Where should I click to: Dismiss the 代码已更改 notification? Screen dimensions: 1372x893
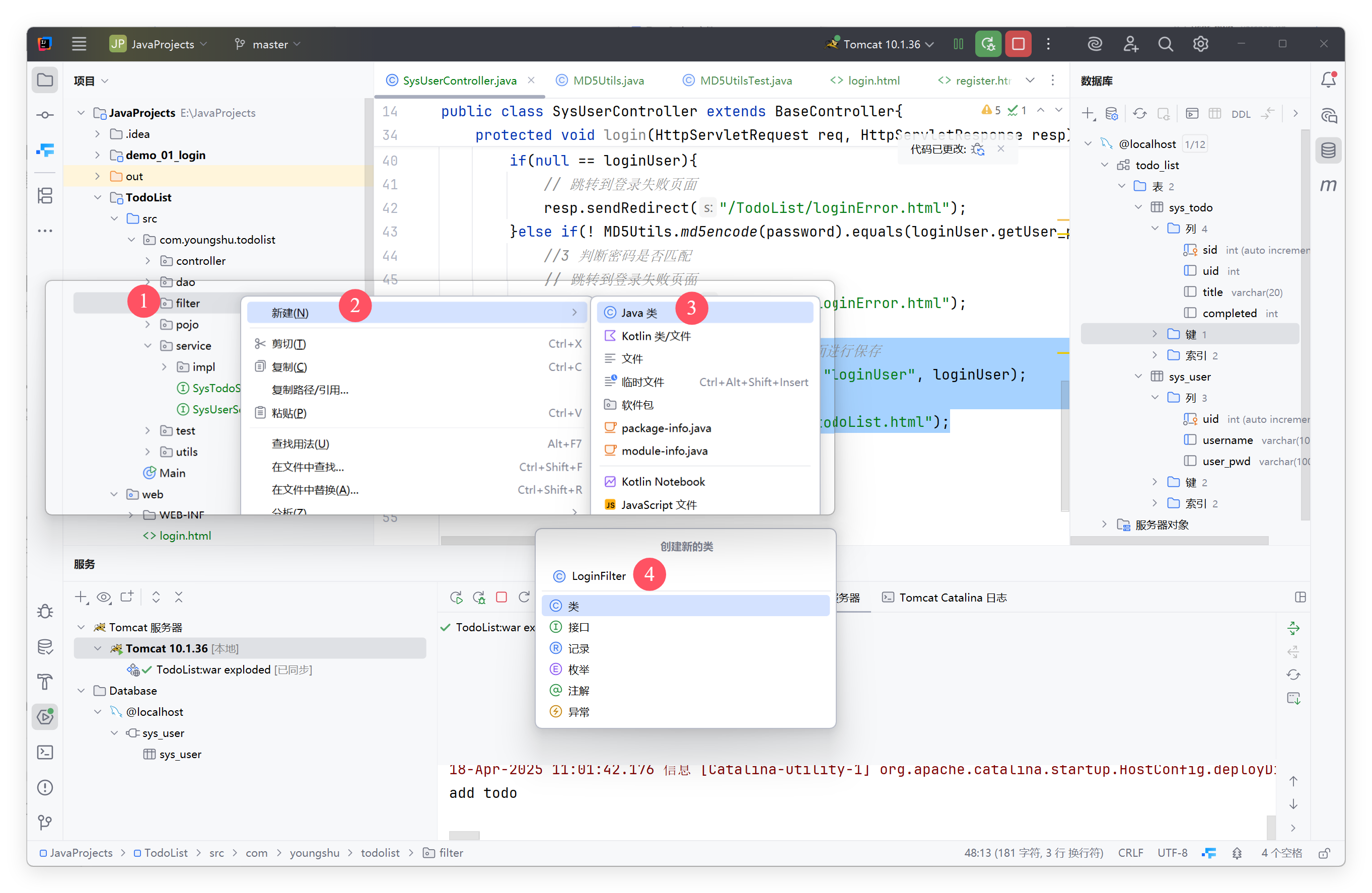(x=1001, y=148)
